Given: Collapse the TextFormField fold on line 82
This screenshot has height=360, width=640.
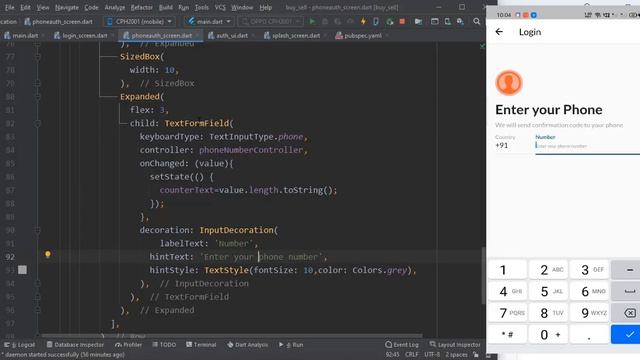Looking at the screenshot, I should click(x=37, y=123).
